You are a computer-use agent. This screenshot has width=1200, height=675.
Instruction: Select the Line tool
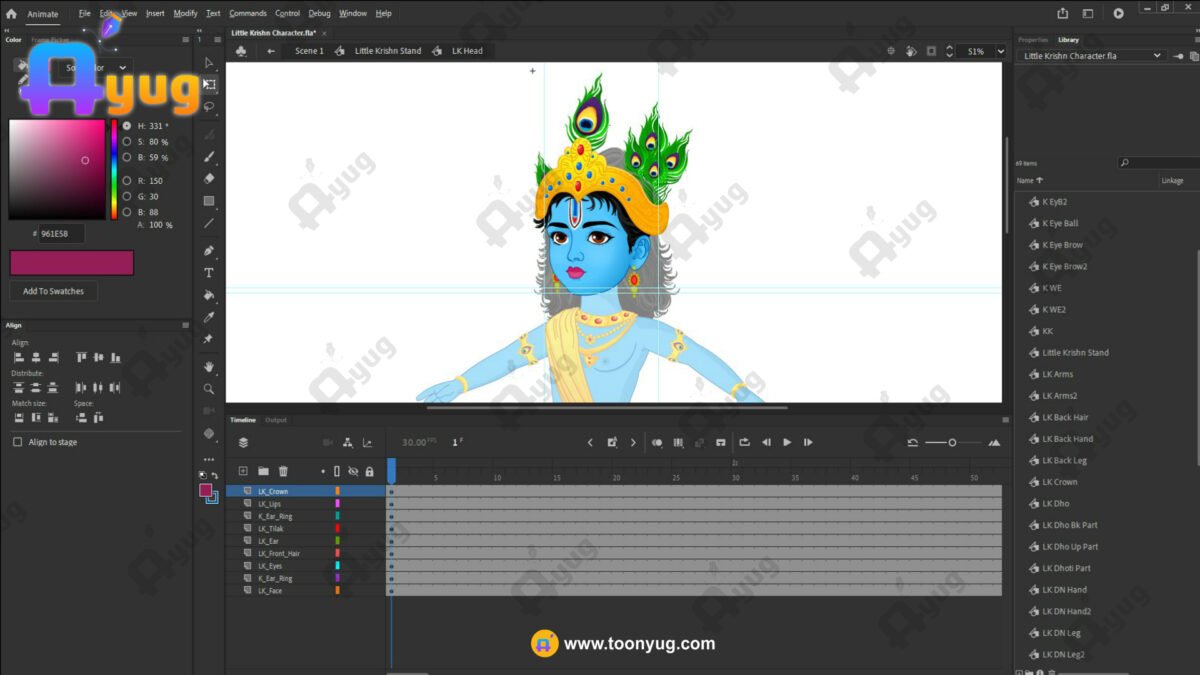click(x=209, y=223)
